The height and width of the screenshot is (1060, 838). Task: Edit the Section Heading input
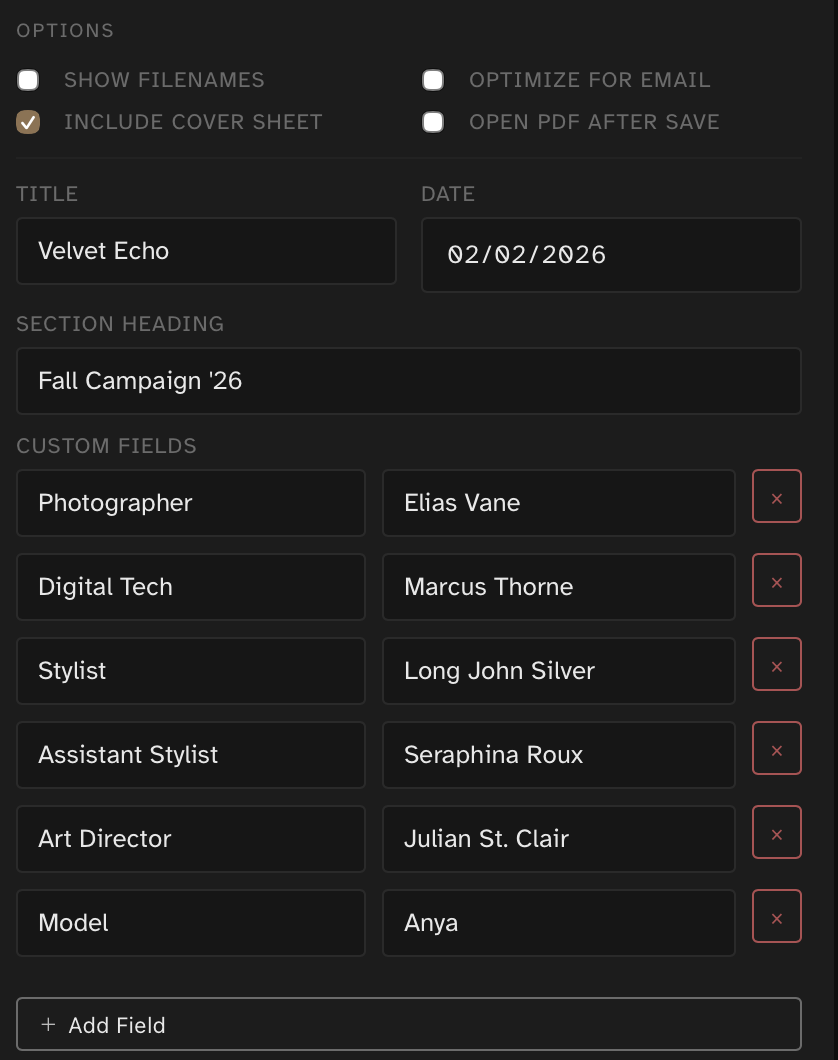409,381
